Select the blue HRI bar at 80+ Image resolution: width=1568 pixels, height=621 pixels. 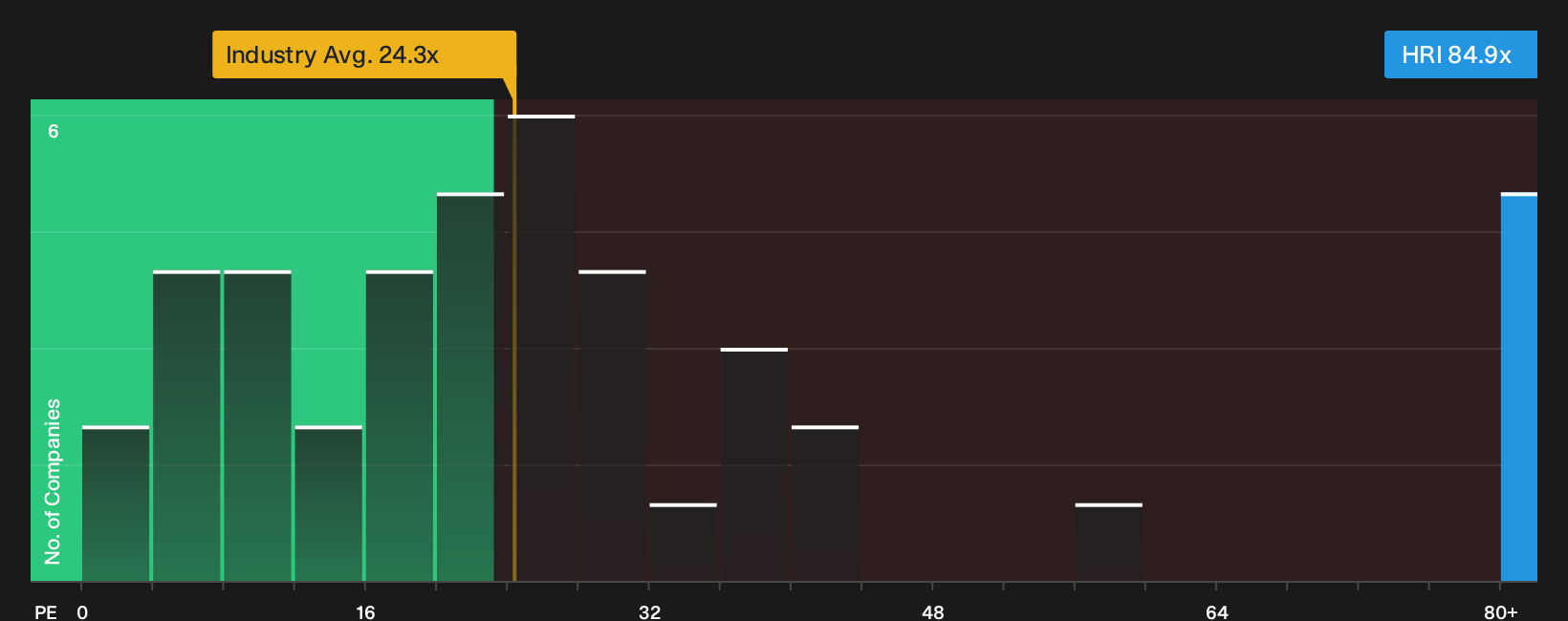(x=1519, y=387)
